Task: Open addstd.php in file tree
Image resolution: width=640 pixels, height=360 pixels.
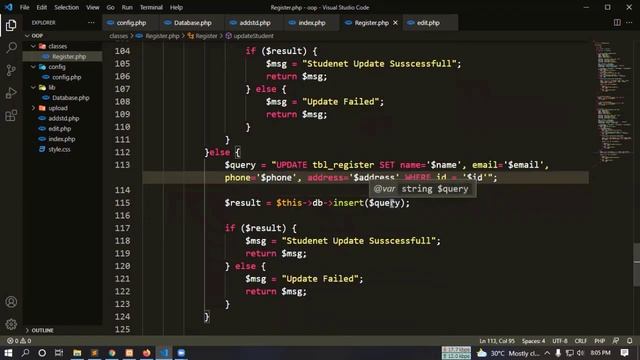Action: [62, 118]
